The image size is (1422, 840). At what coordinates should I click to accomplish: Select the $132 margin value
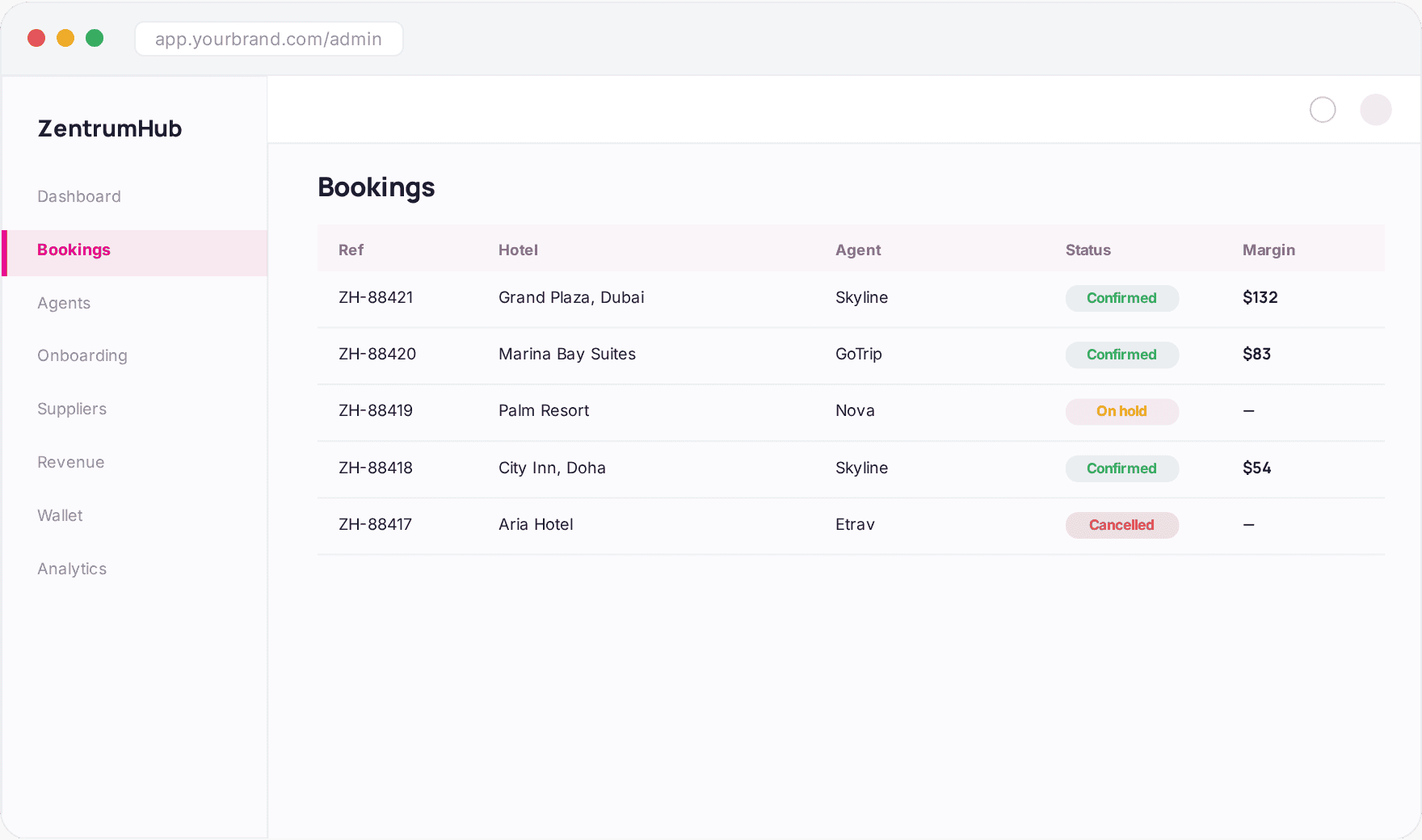tap(1260, 297)
